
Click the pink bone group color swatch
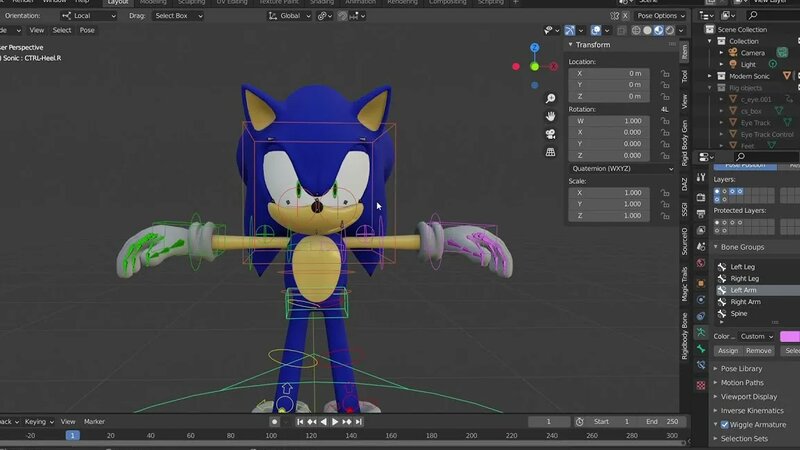pyautogui.click(x=790, y=337)
